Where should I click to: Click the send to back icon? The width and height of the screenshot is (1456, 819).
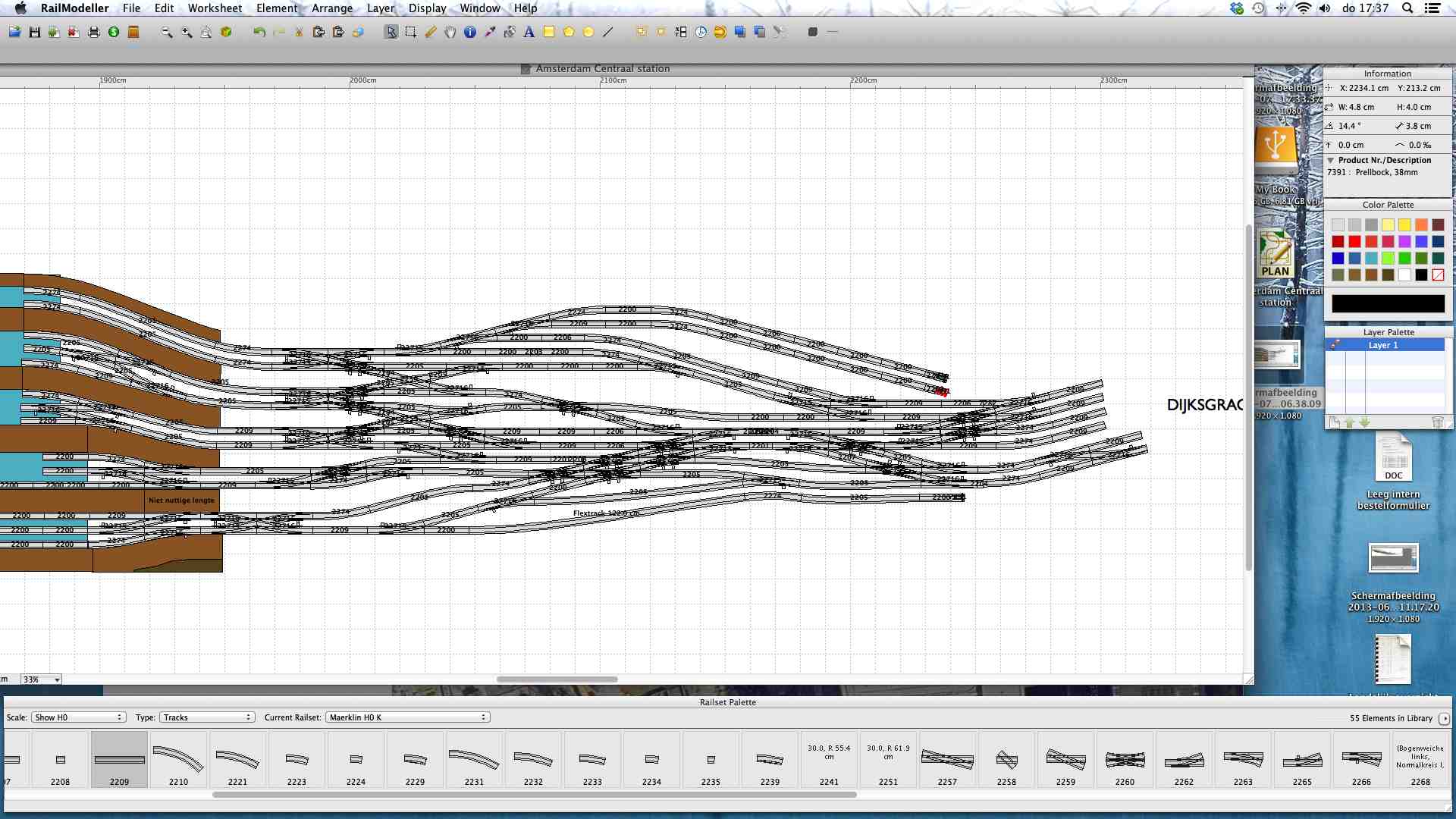[760, 32]
